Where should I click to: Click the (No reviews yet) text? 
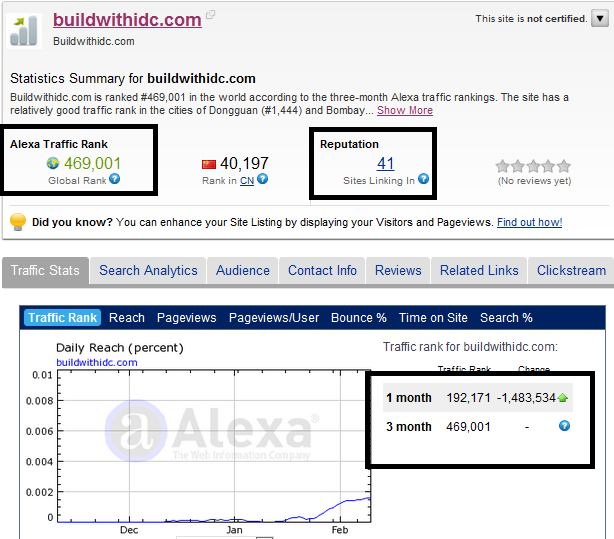point(534,181)
